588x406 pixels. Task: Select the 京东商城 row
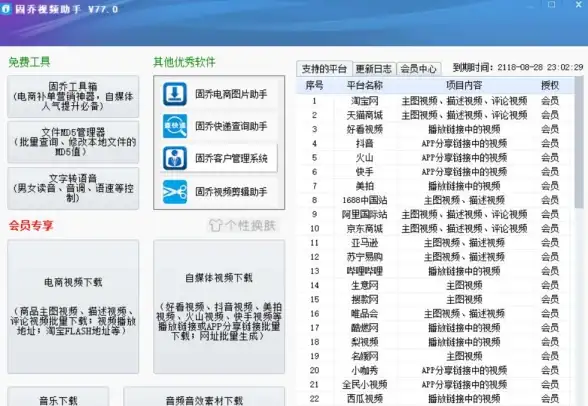pos(435,228)
